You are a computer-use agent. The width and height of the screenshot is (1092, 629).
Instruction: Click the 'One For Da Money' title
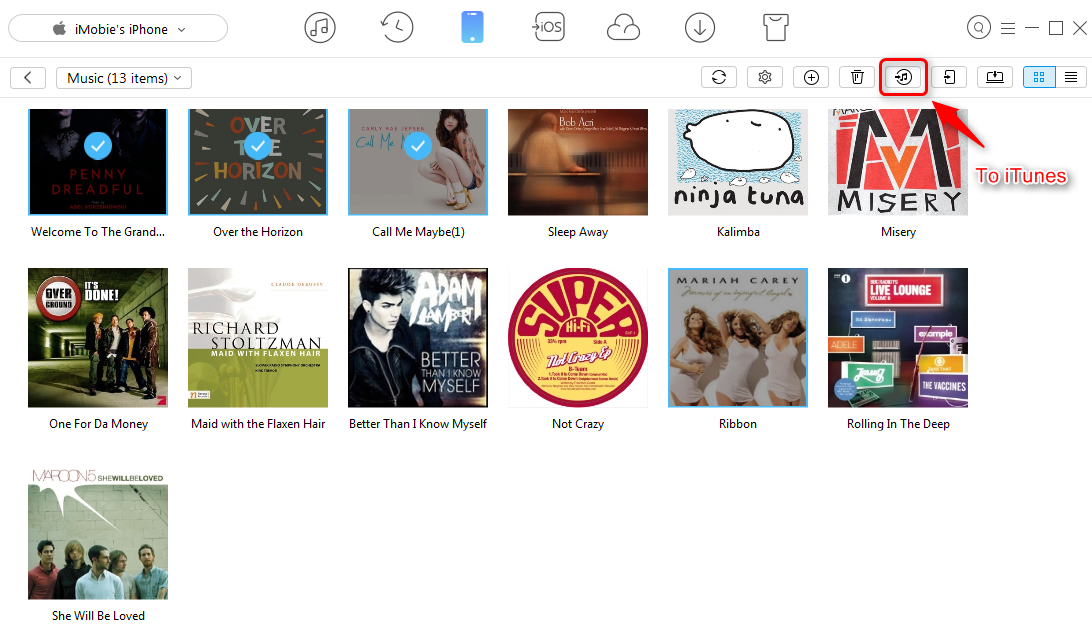pyautogui.click(x=98, y=424)
